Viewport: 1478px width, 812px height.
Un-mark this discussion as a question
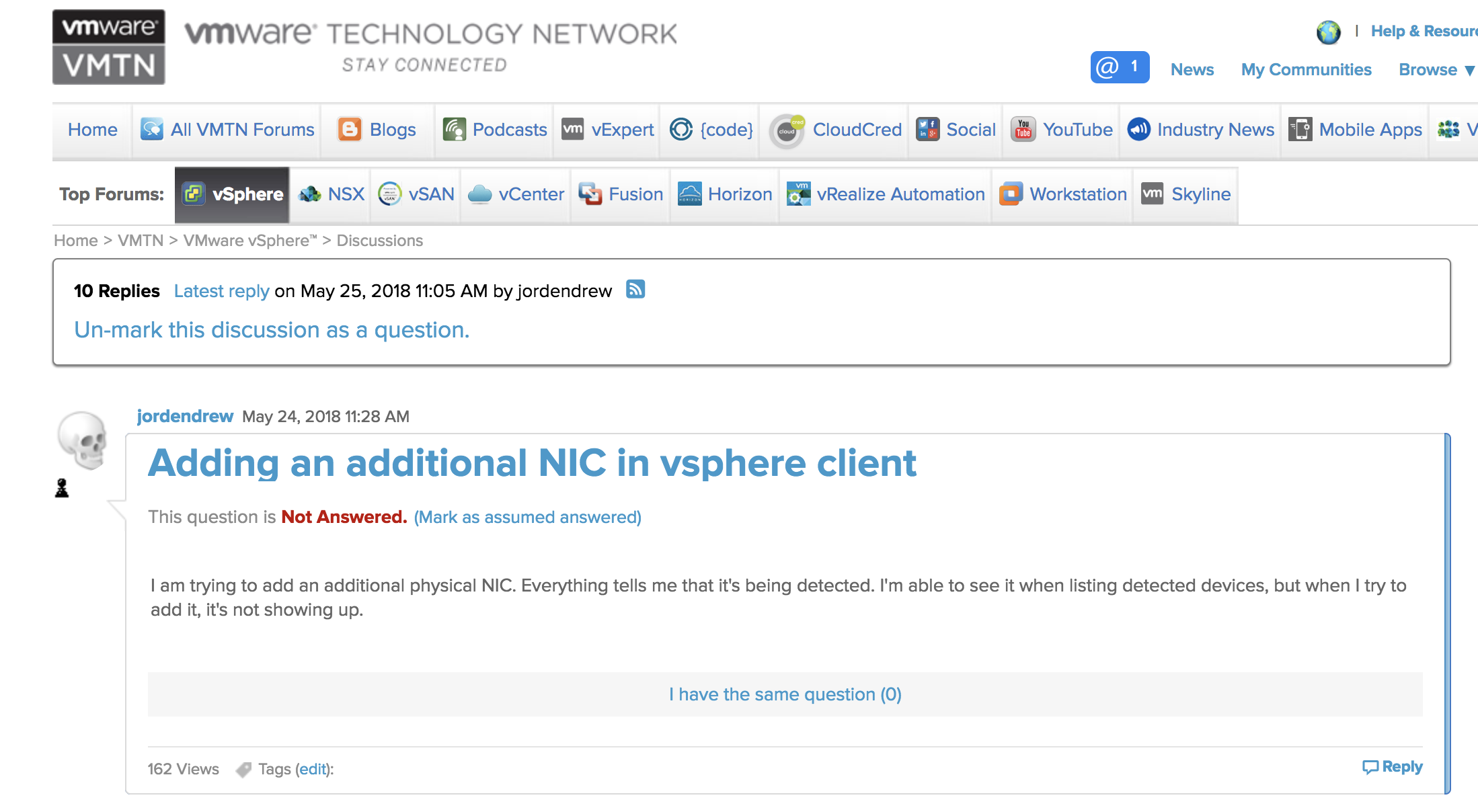(272, 330)
